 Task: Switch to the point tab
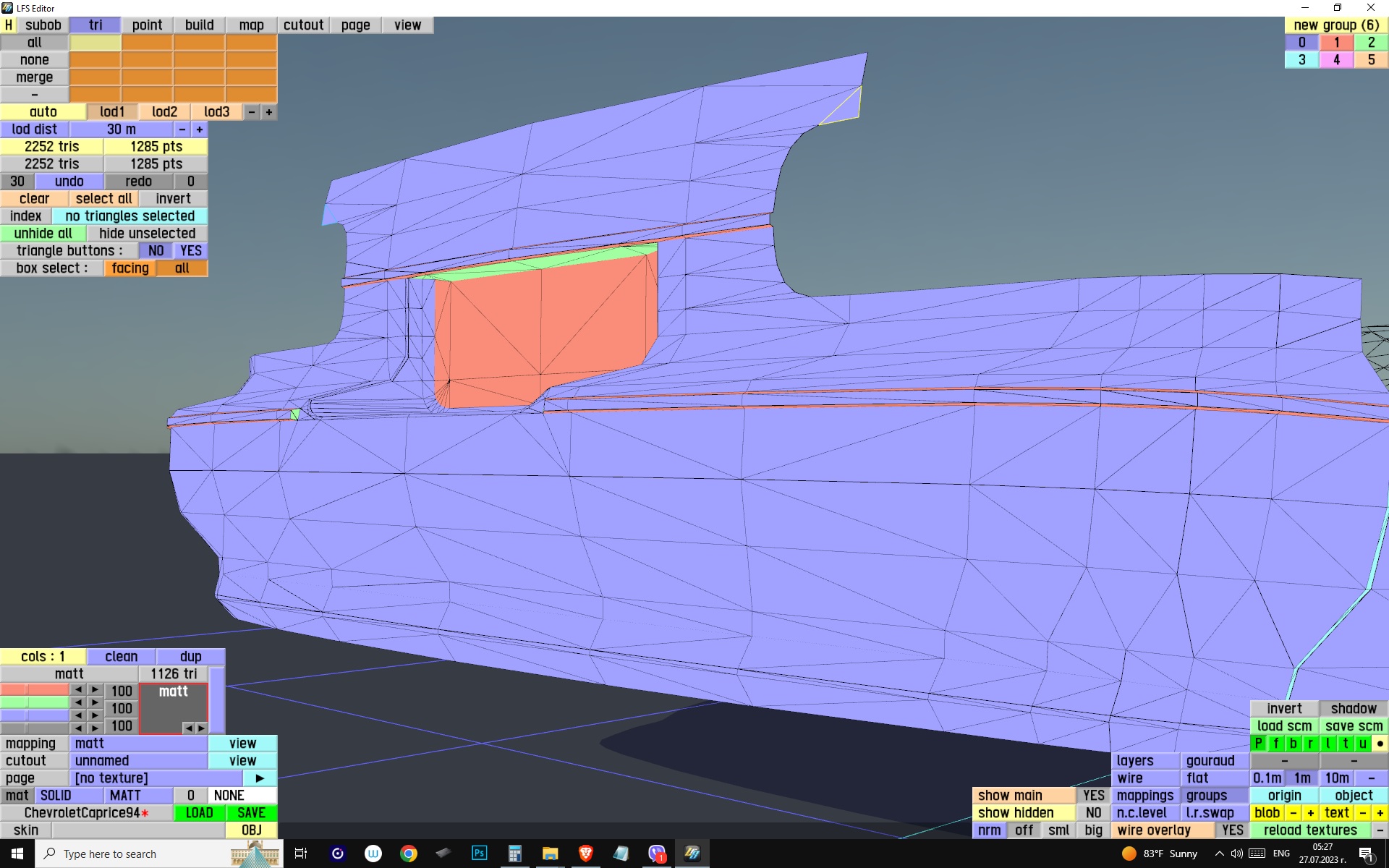(147, 25)
